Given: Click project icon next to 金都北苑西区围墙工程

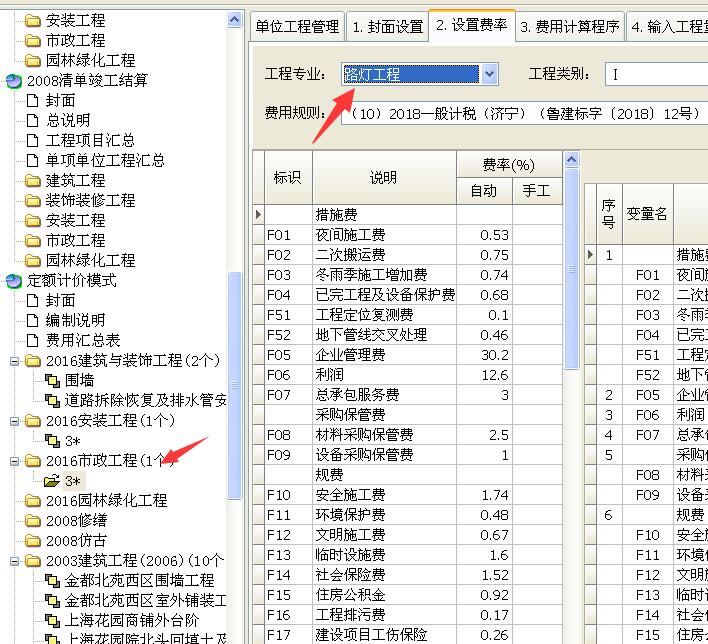Looking at the screenshot, I should click(52, 580).
